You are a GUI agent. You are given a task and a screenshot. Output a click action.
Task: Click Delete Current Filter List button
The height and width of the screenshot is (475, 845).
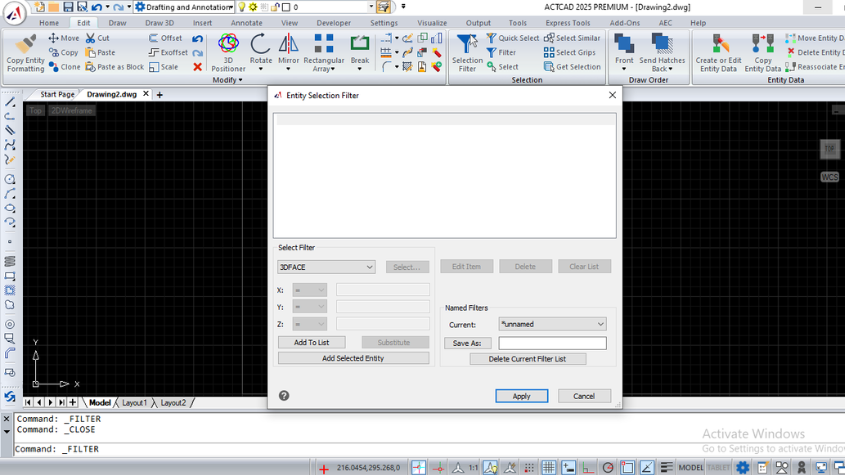click(527, 359)
